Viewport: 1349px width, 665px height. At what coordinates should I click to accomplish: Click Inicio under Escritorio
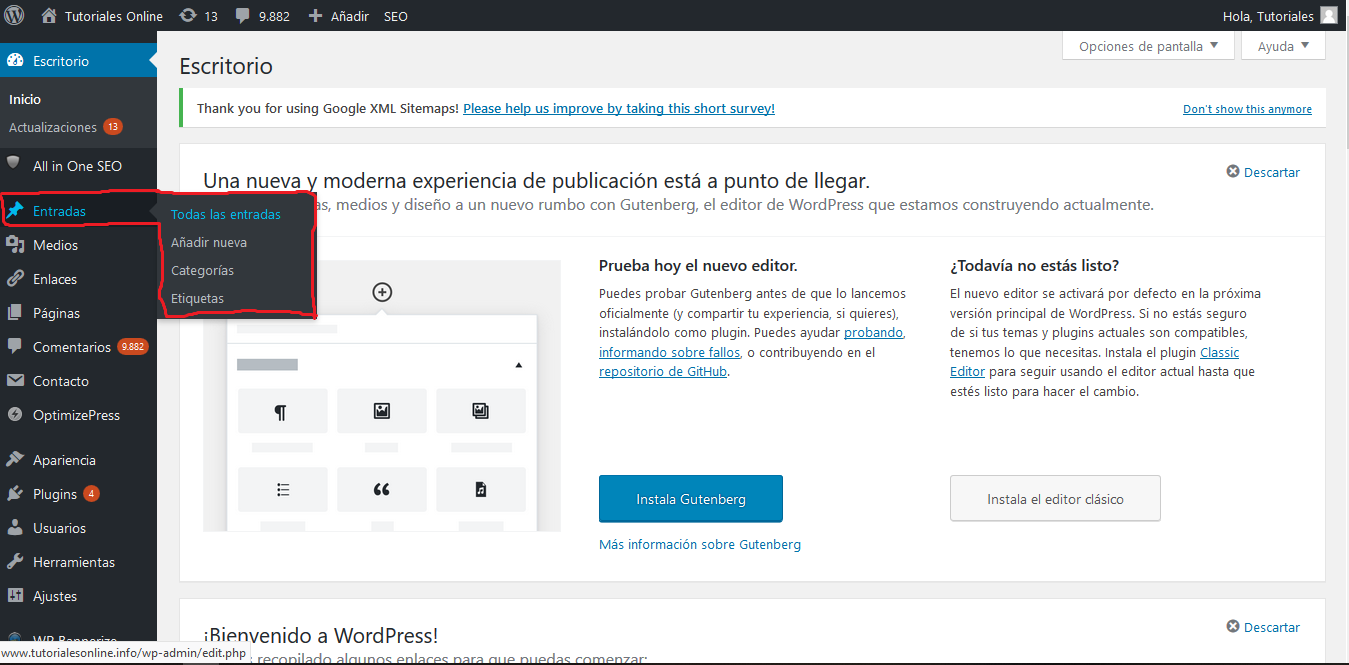coord(25,99)
